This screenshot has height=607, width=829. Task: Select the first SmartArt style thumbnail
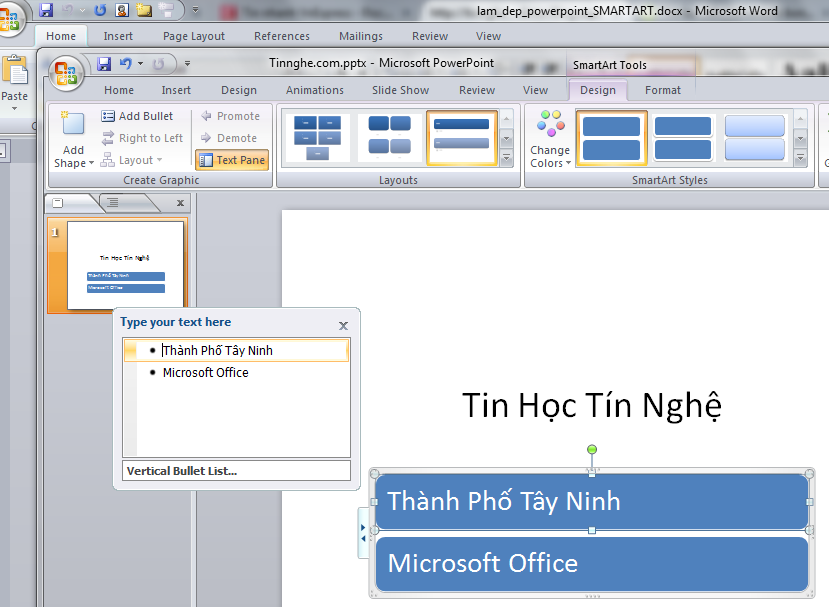[x=610, y=137]
